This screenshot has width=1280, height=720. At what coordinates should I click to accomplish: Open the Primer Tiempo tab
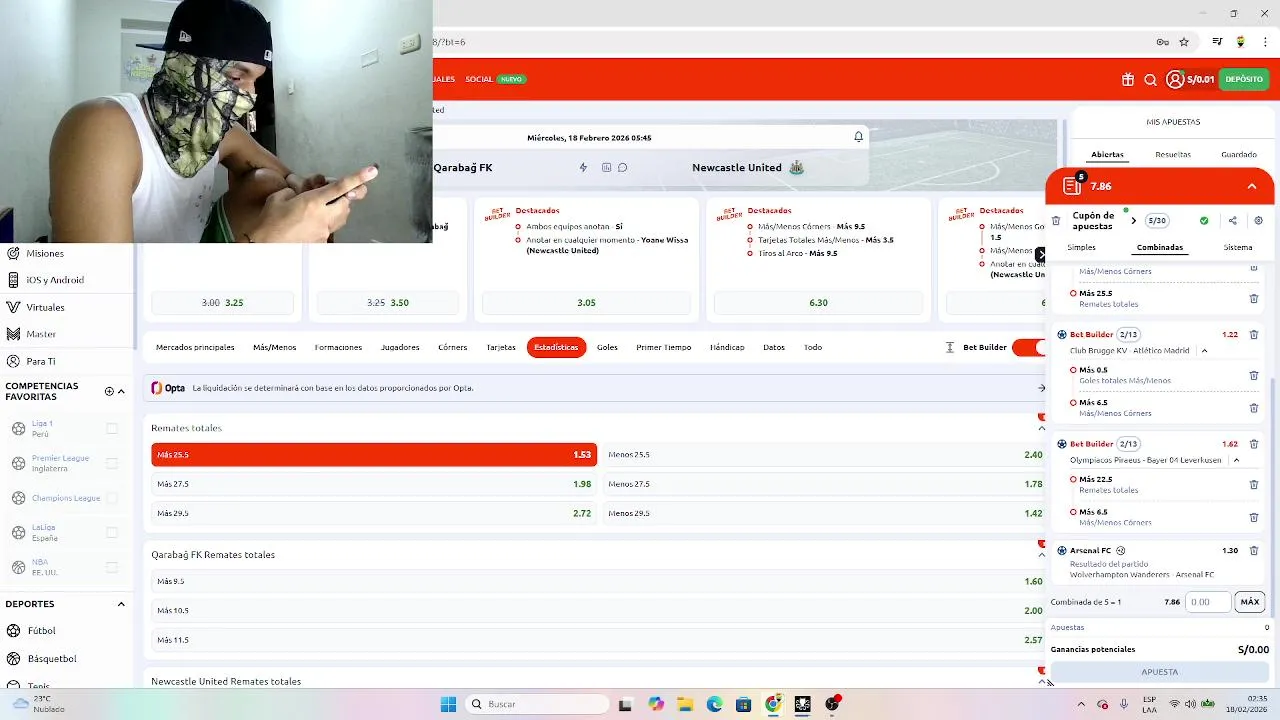tap(664, 347)
